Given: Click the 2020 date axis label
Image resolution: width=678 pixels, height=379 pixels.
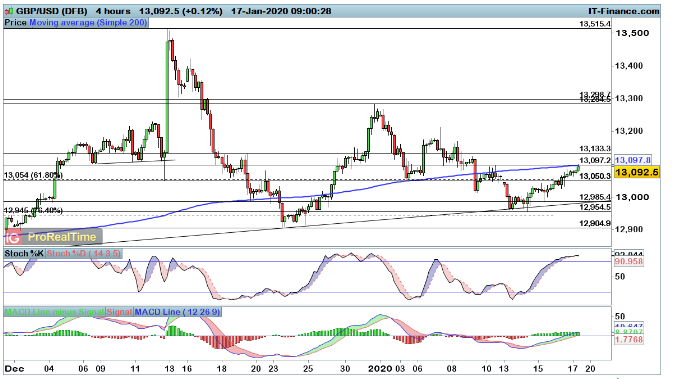Looking at the screenshot, I should point(380,369).
